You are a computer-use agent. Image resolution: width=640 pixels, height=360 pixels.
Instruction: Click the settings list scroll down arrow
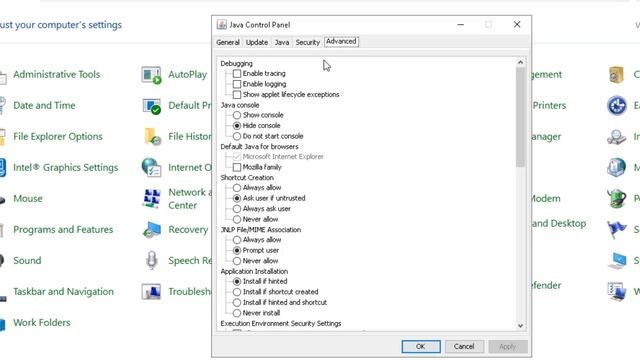pyautogui.click(x=520, y=326)
